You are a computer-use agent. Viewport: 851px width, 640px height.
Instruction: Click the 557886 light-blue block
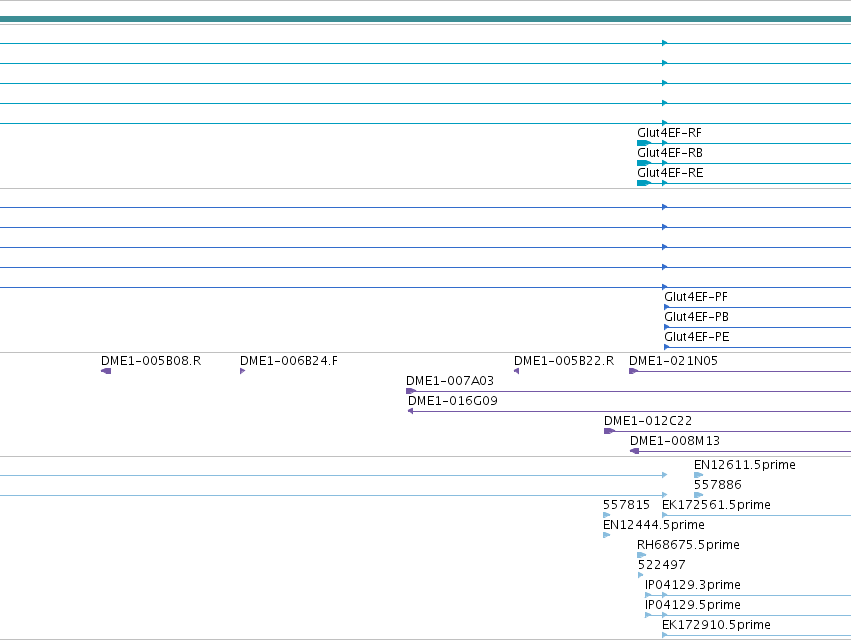point(698,495)
